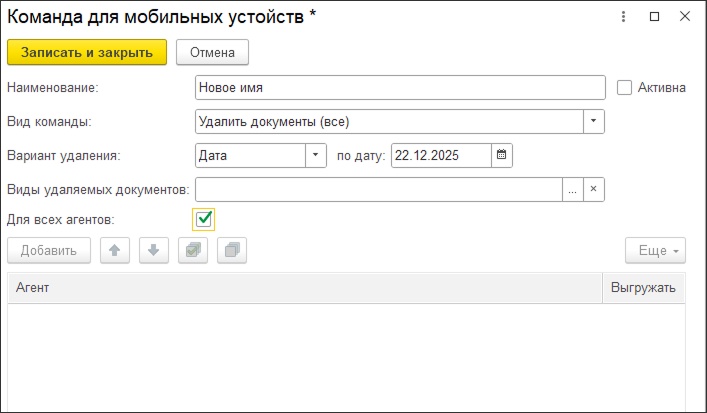The height and width of the screenshot is (413, 707).
Task: Open the calendar picker for the date field
Action: [502, 155]
